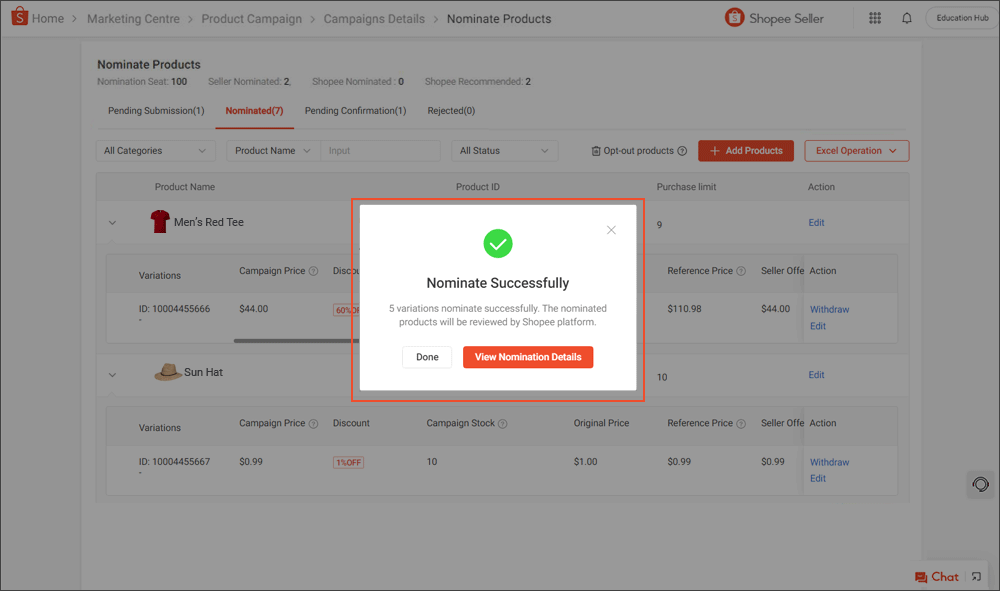
Task: Click the notification bell icon
Action: pyautogui.click(x=907, y=18)
